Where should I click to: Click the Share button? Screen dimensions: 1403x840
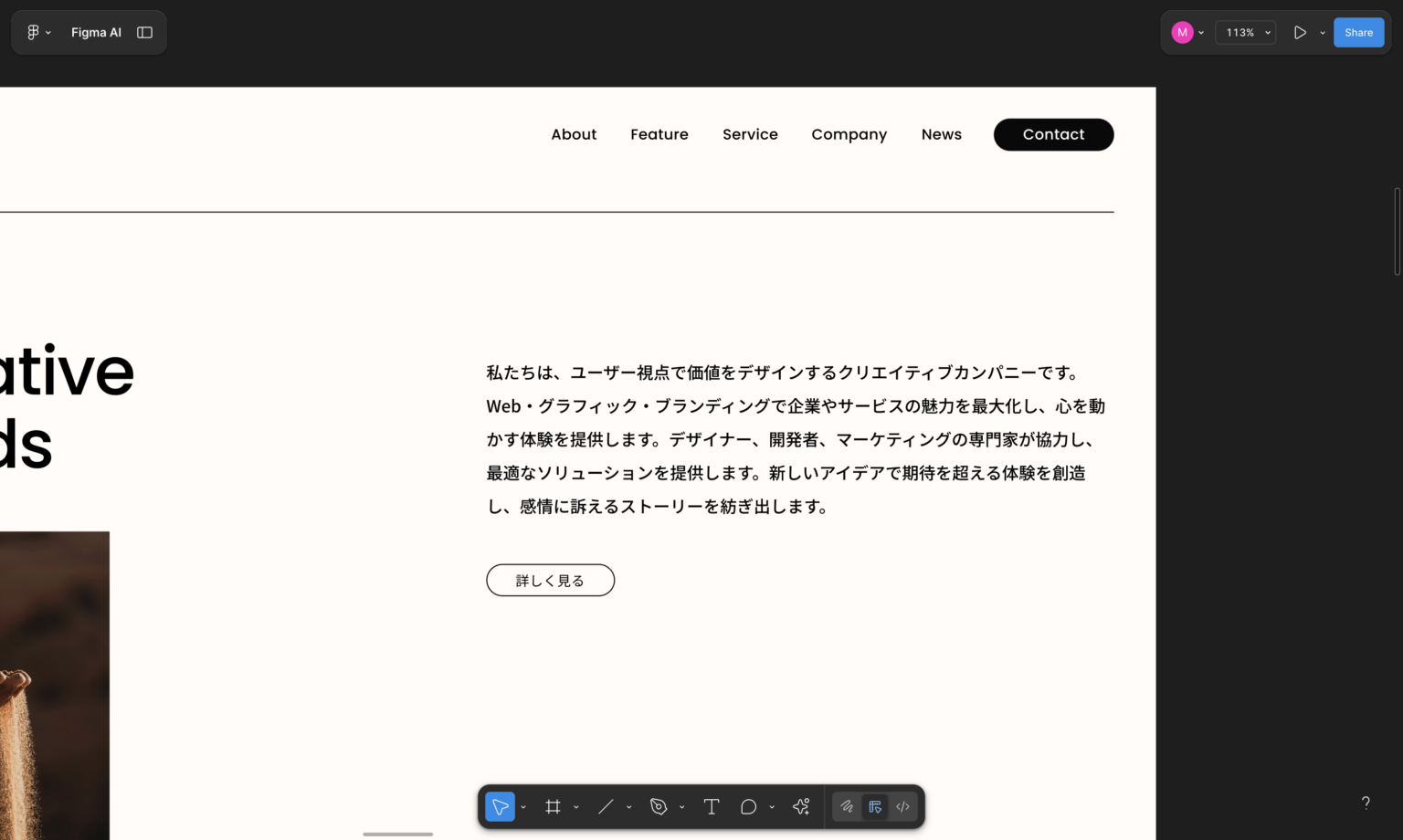(x=1358, y=32)
